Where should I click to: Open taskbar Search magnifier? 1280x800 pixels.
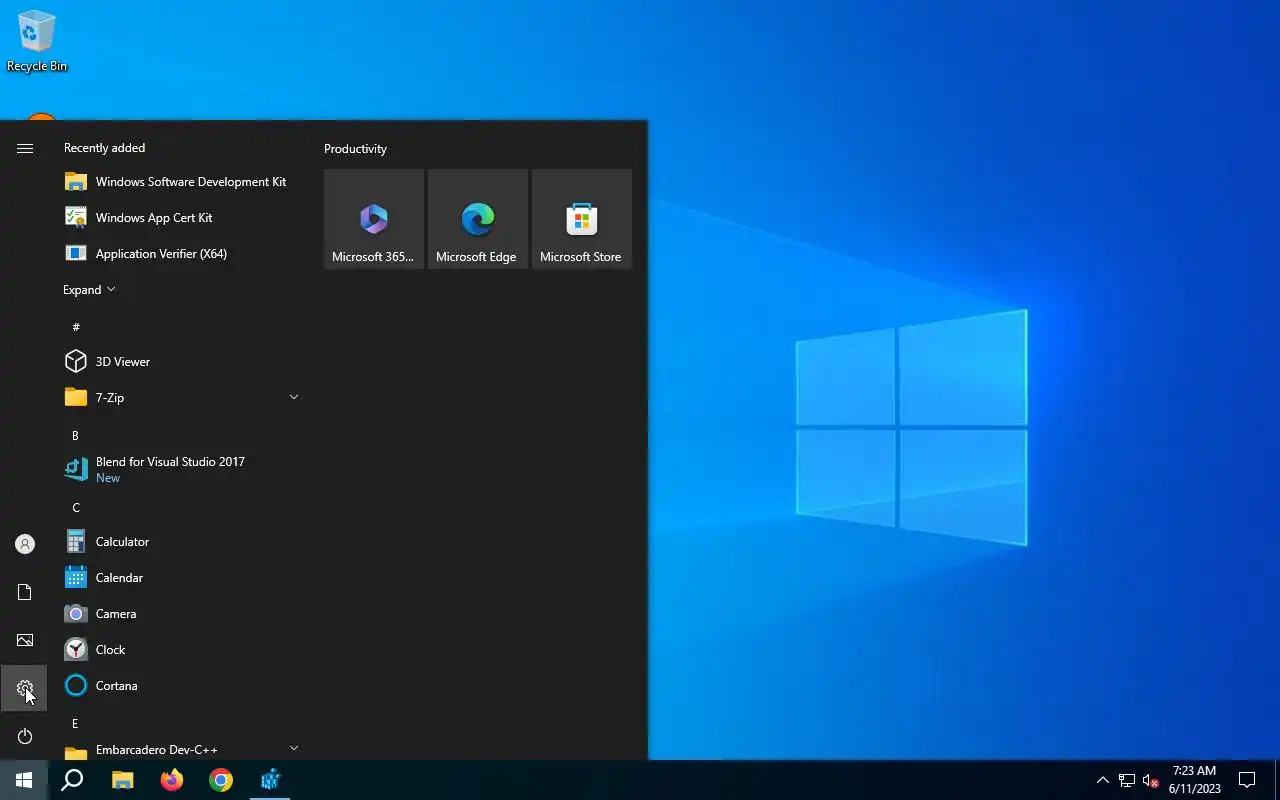coord(72,780)
